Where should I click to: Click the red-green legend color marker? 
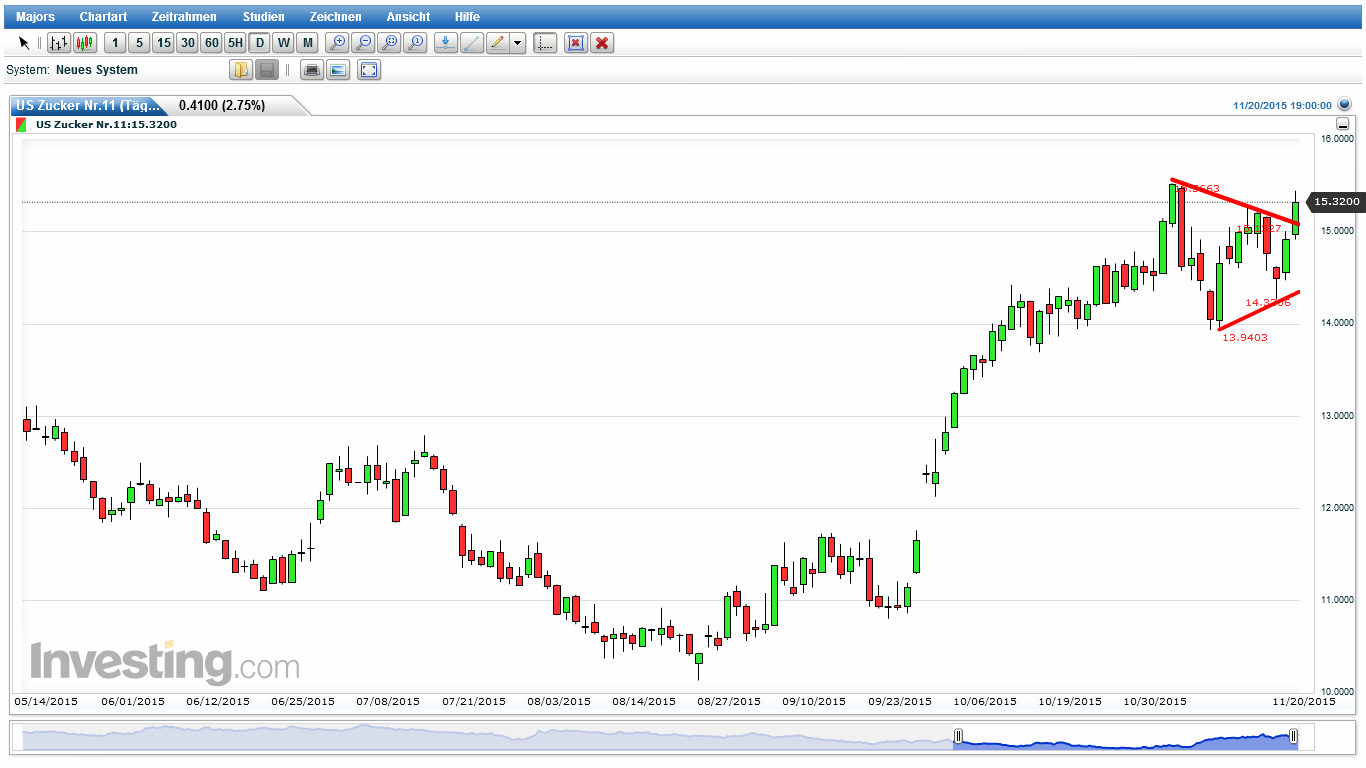(21, 125)
